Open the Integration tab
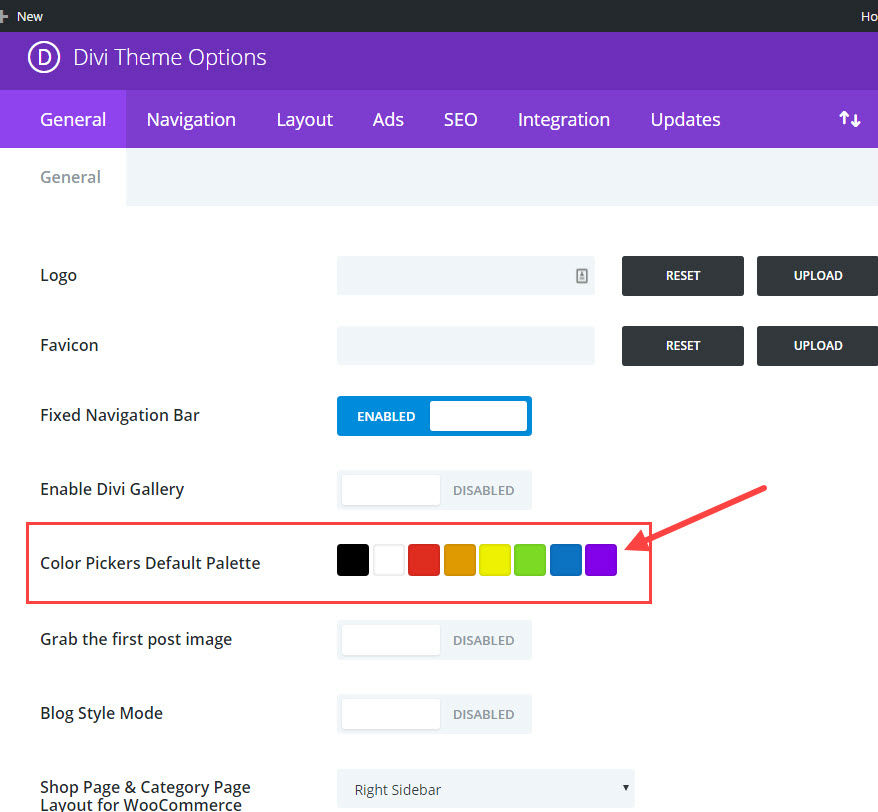The height and width of the screenshot is (812, 878). (563, 119)
